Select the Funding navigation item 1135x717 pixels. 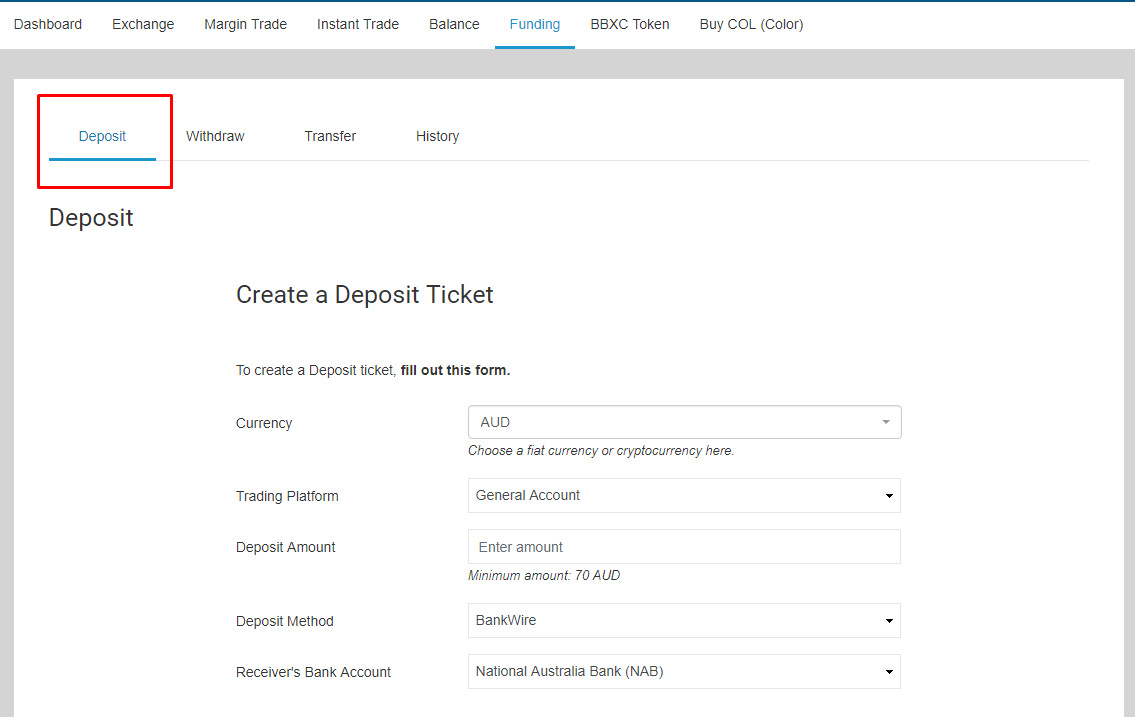click(535, 24)
